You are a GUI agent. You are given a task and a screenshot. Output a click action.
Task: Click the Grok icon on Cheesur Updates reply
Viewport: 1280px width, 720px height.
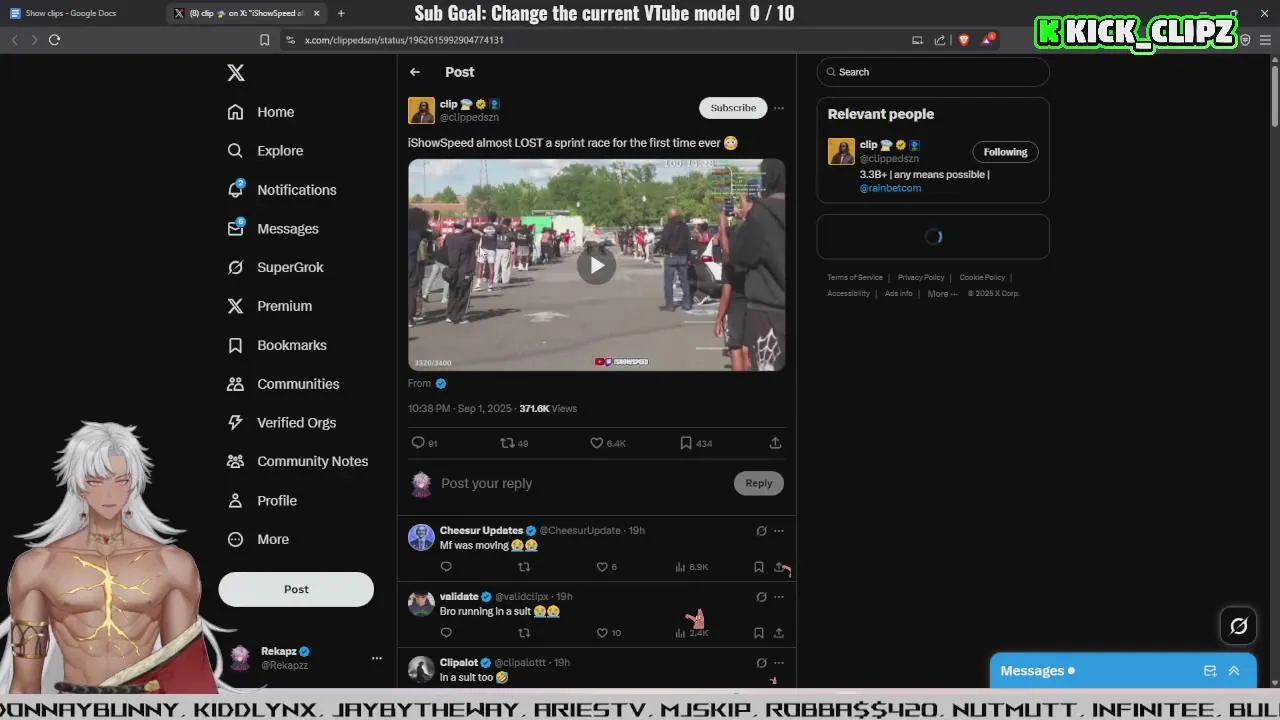pos(761,531)
